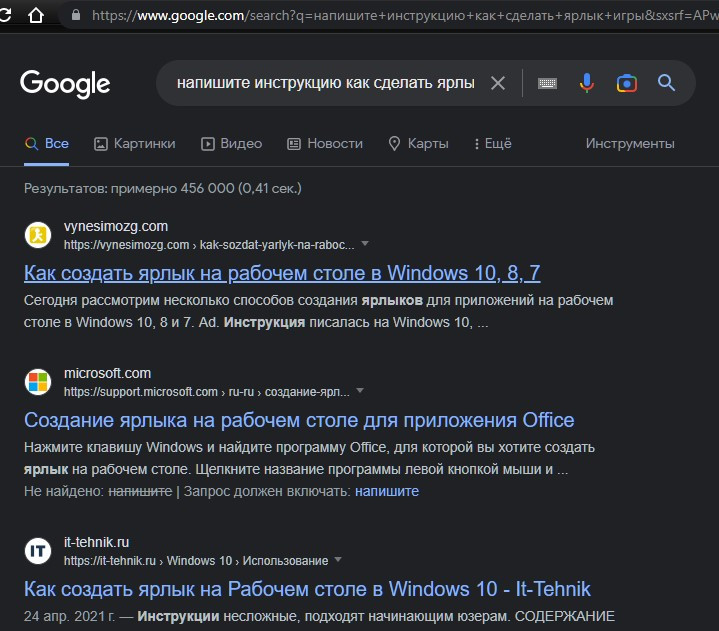Open Google Lens image search
This screenshot has width=719, height=631.
[x=627, y=83]
